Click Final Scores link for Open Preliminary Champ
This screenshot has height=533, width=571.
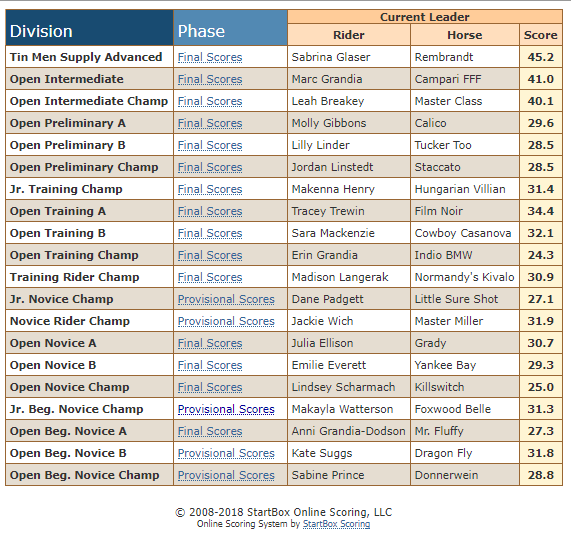tap(210, 167)
